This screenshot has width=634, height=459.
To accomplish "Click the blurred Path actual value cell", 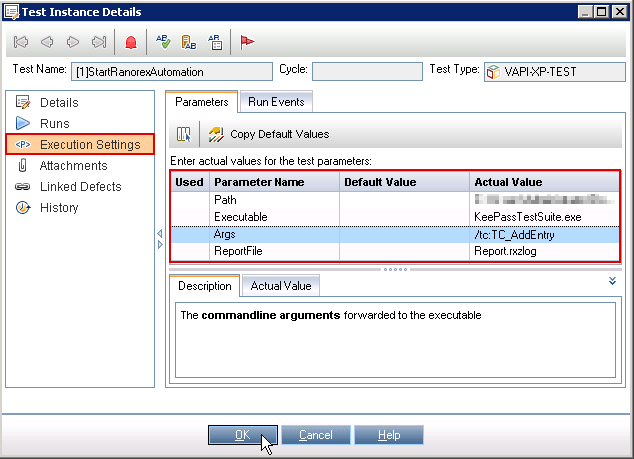I will click(544, 200).
